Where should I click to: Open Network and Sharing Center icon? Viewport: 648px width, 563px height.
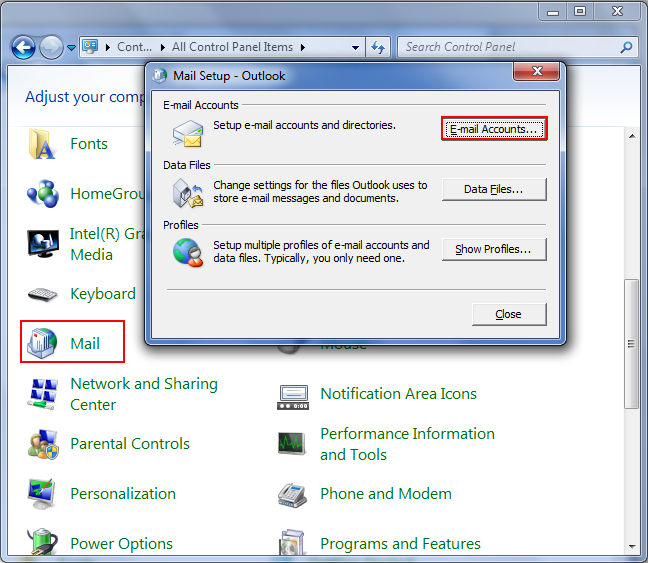click(x=42, y=394)
